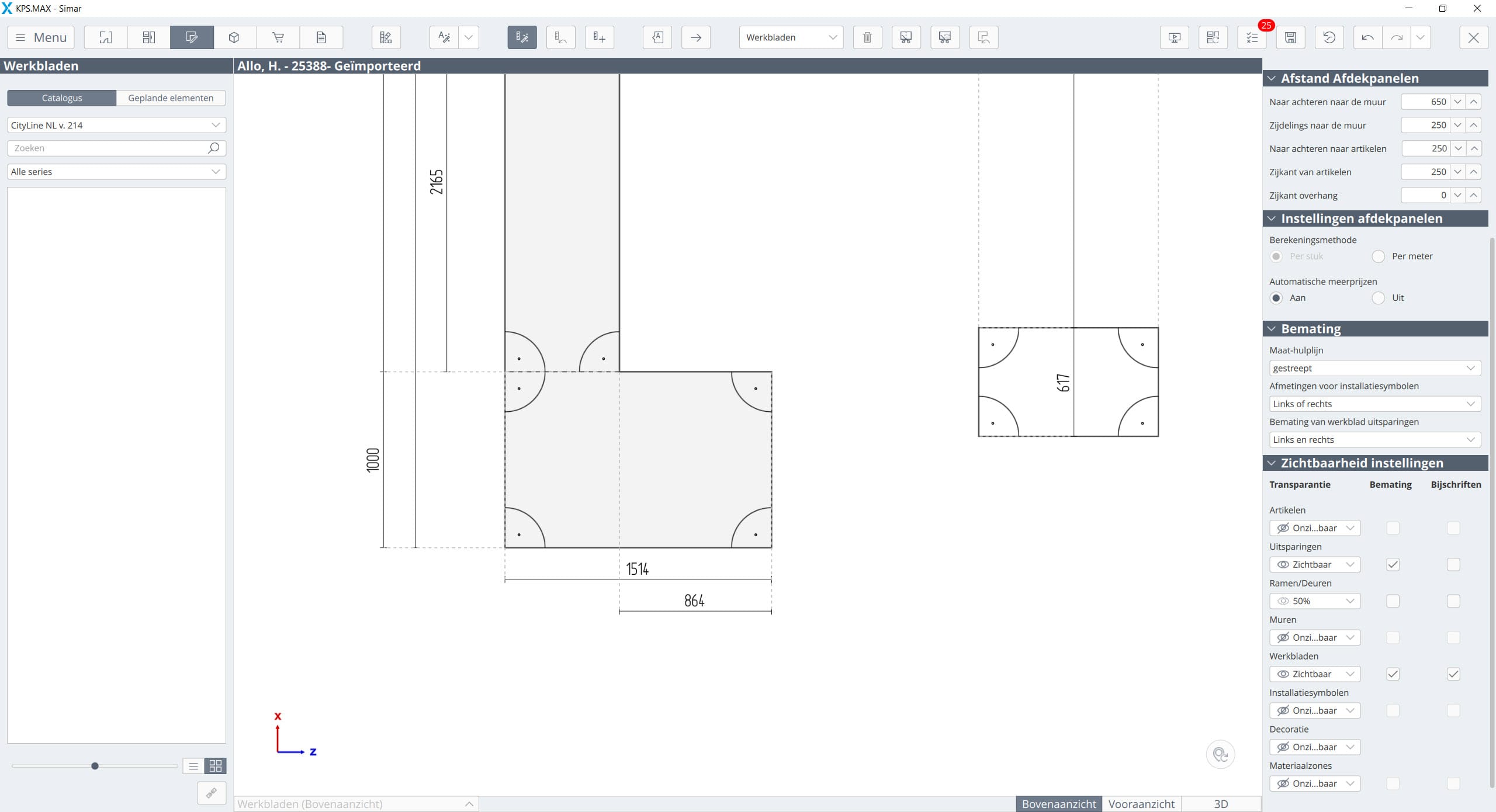Expand the CityLine NL v. 214 catalog dropdown
The image size is (1496, 812).
pos(116,125)
